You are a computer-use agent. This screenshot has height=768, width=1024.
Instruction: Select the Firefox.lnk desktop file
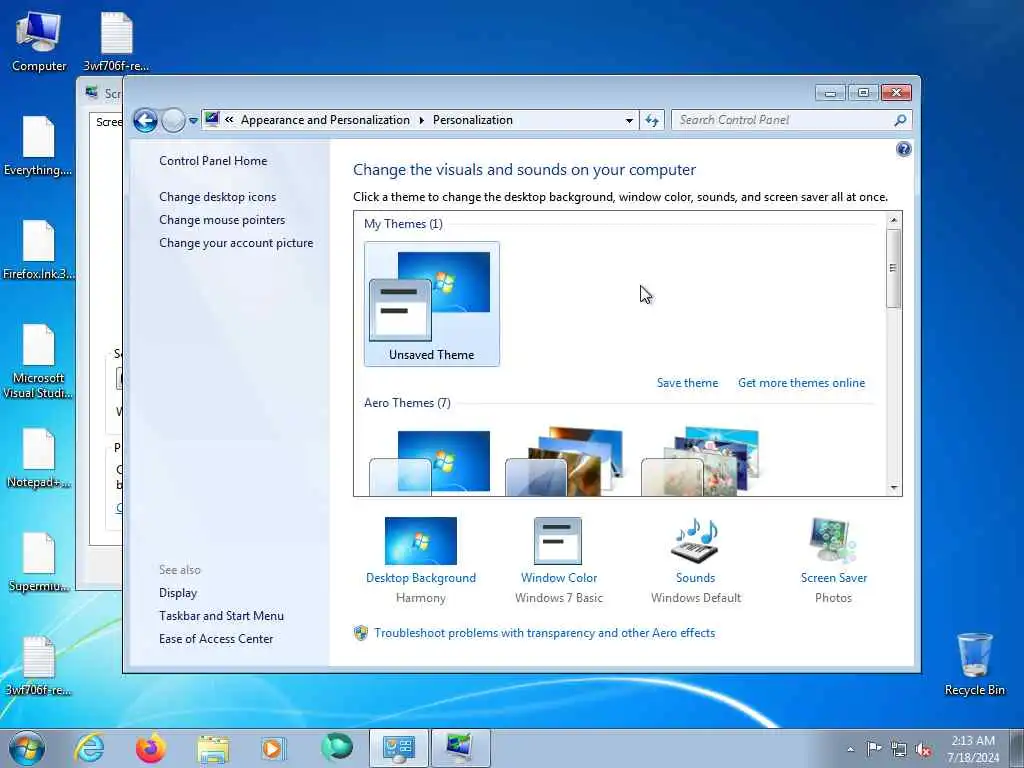pos(39,249)
